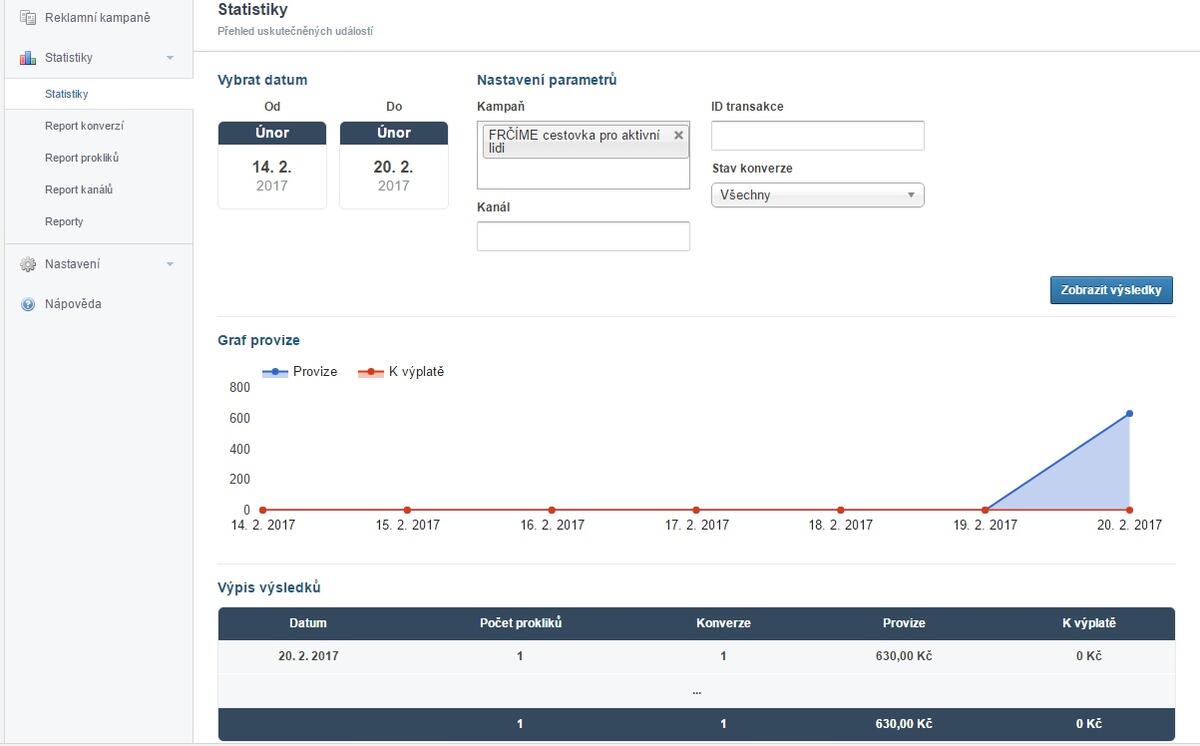Click the ID transakce input field
Viewport: 1200px width, 746px height.
[817, 136]
